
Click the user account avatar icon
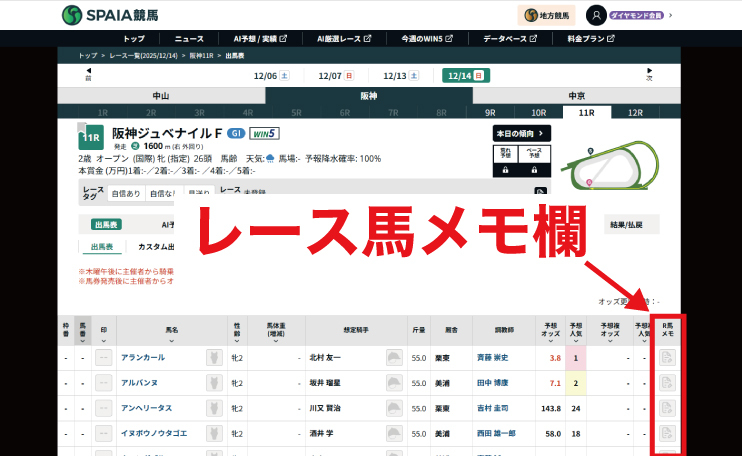[597, 15]
